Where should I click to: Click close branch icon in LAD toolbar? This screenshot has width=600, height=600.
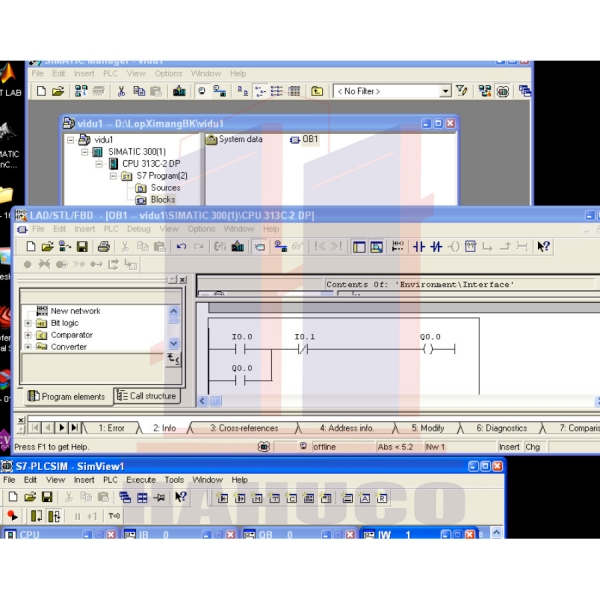[505, 246]
